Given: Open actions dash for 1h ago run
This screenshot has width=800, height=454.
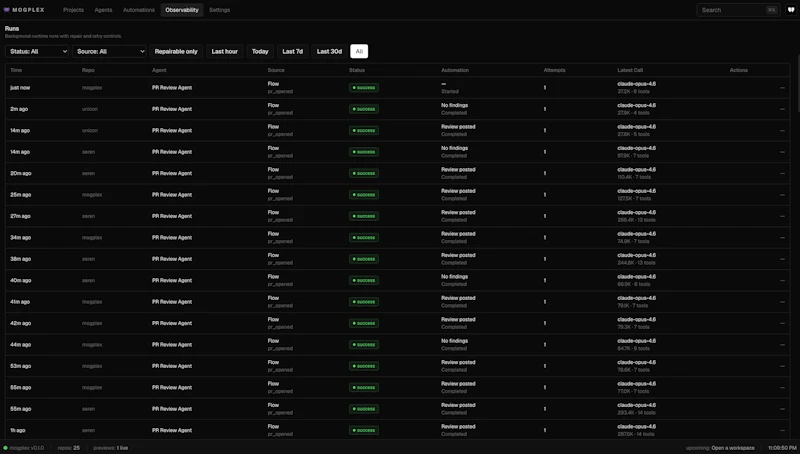Looking at the screenshot, I should [782, 431].
